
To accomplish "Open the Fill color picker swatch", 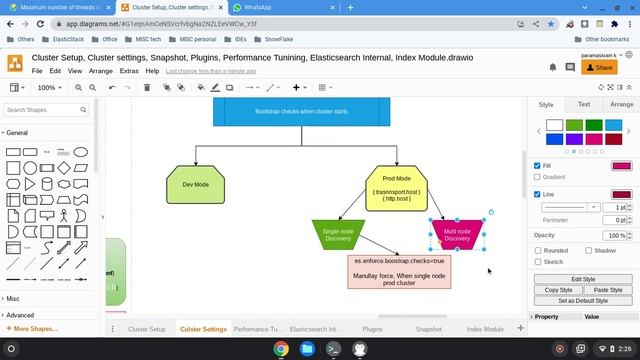I will tap(621, 166).
